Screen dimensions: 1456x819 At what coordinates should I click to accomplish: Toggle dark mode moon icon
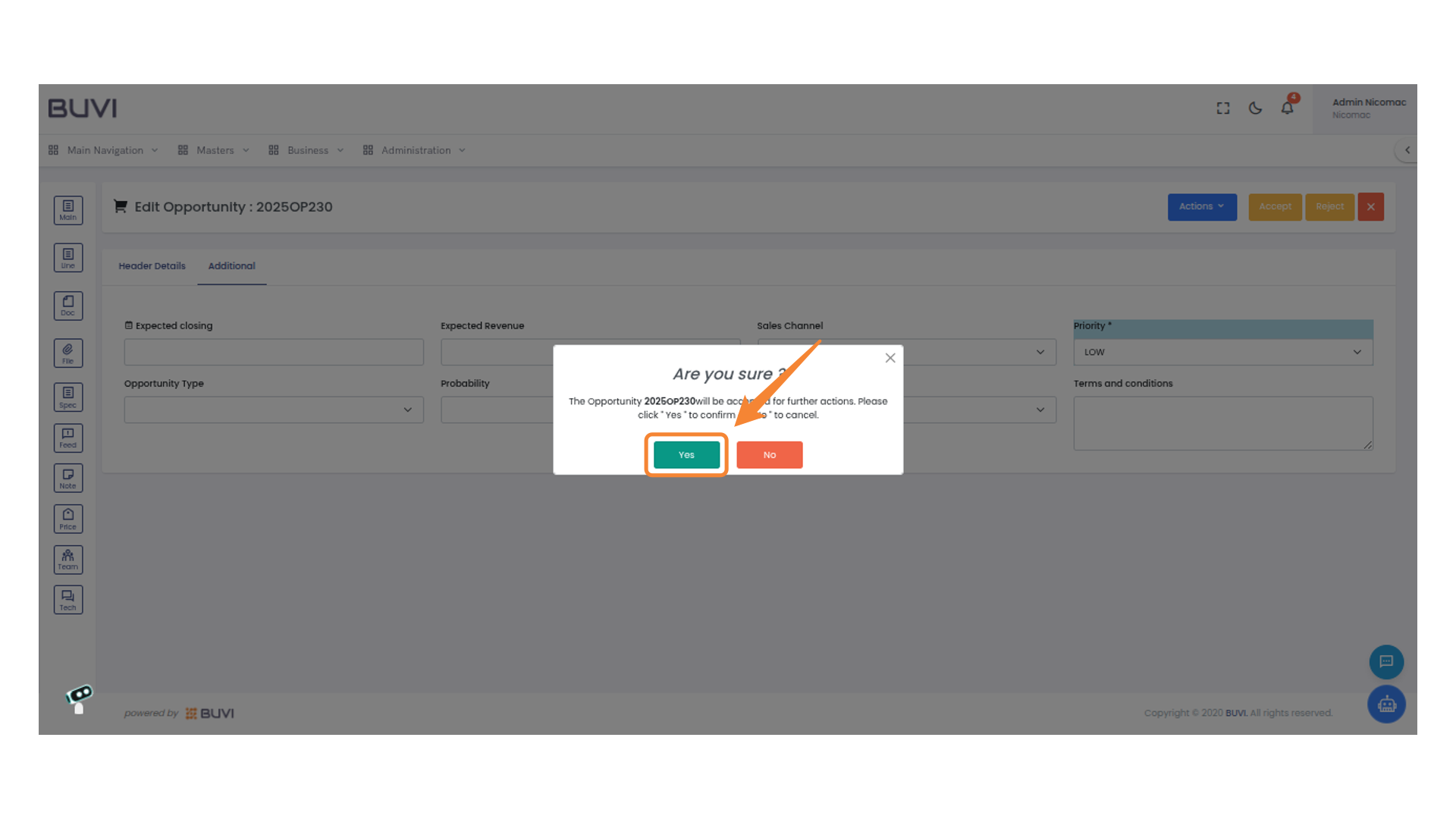(1255, 108)
